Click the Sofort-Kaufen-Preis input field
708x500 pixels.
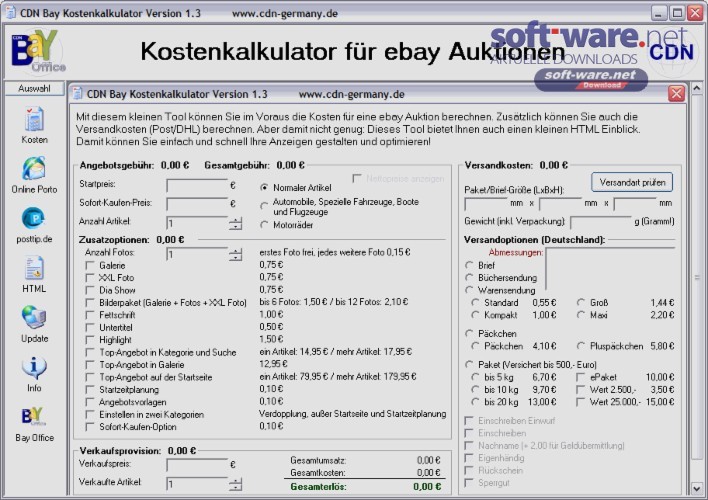coord(197,204)
